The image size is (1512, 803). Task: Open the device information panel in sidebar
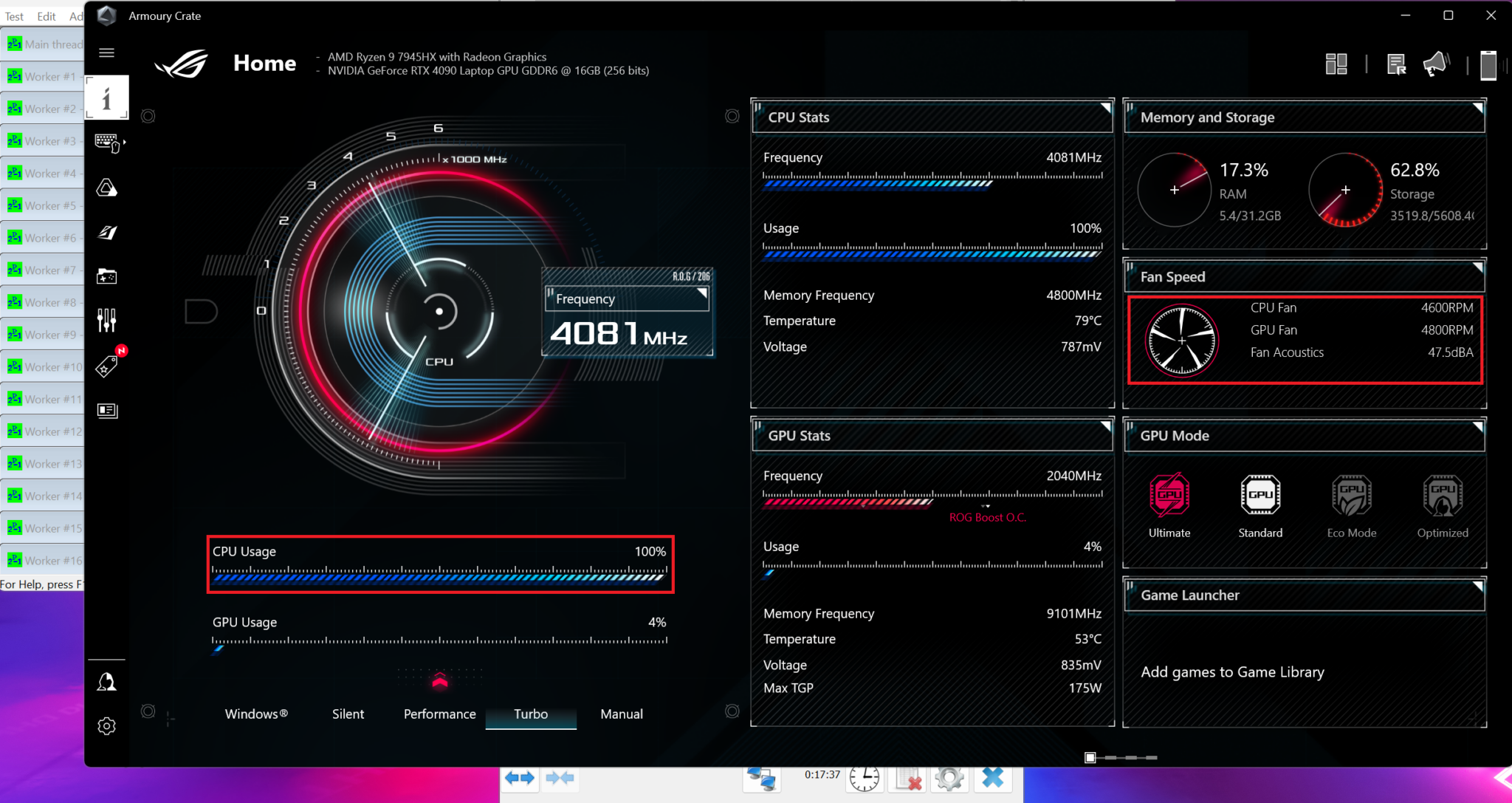107,97
